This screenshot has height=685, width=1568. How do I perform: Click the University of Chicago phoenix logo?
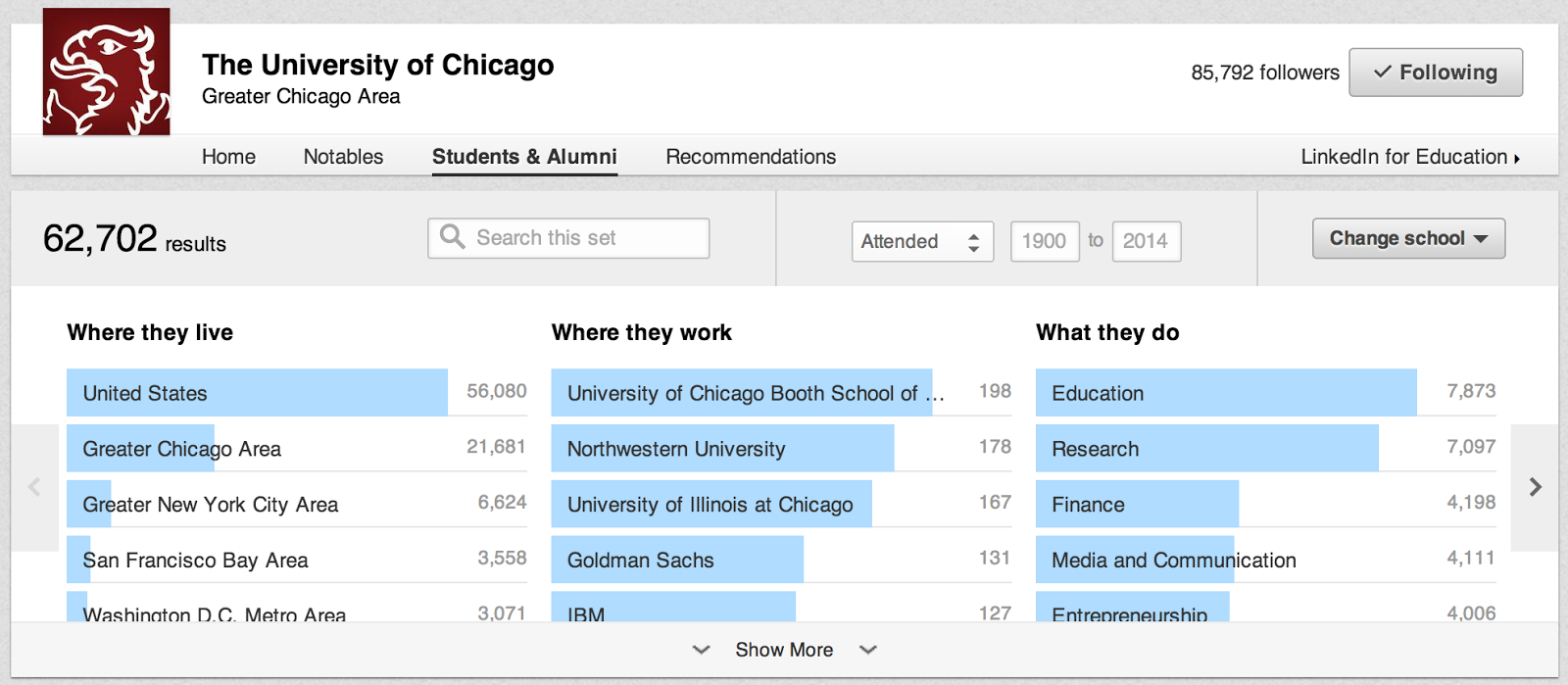[106, 72]
